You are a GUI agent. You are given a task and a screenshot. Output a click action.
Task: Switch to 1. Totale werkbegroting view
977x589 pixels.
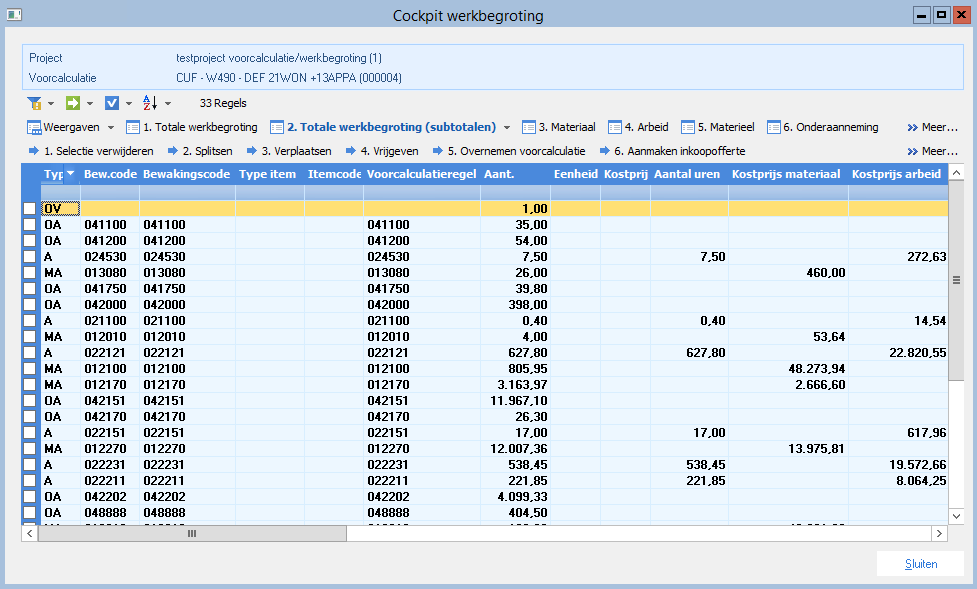pyautogui.click(x=200, y=127)
